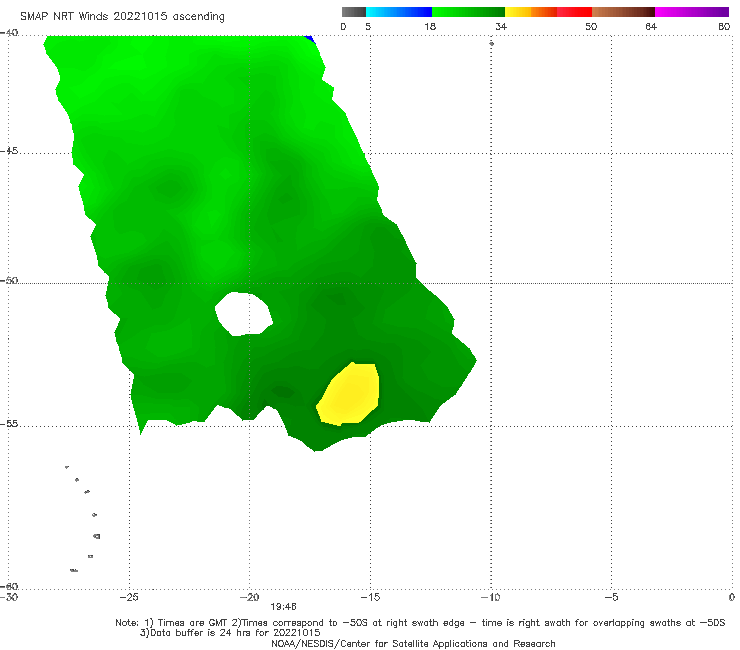Image resolution: width=740 pixels, height=650 pixels.
Task: Click the brown segment of the color bar
Action: pos(623,12)
